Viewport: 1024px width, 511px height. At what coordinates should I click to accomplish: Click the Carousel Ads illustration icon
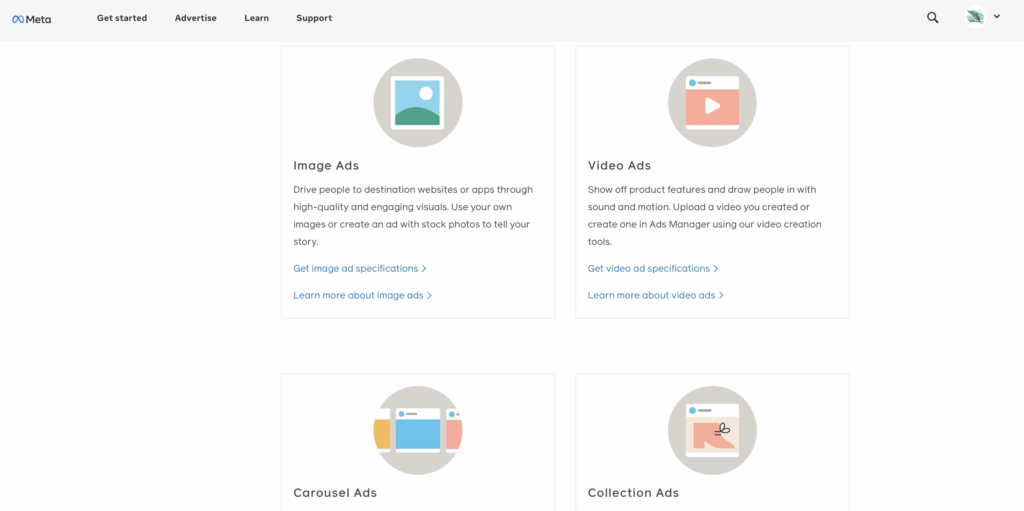[x=417, y=431]
